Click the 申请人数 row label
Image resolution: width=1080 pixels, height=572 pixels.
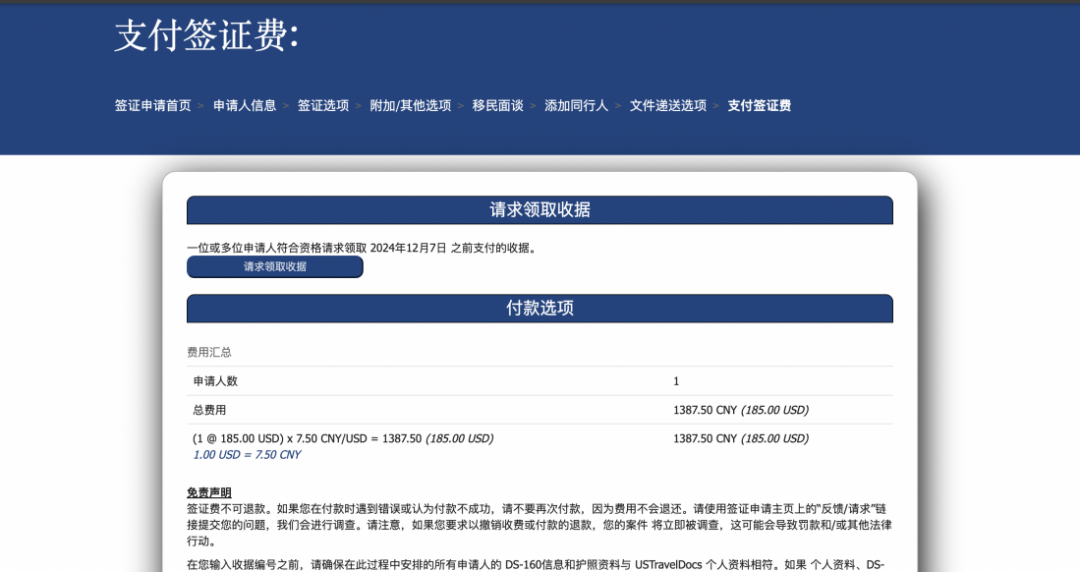coord(215,381)
